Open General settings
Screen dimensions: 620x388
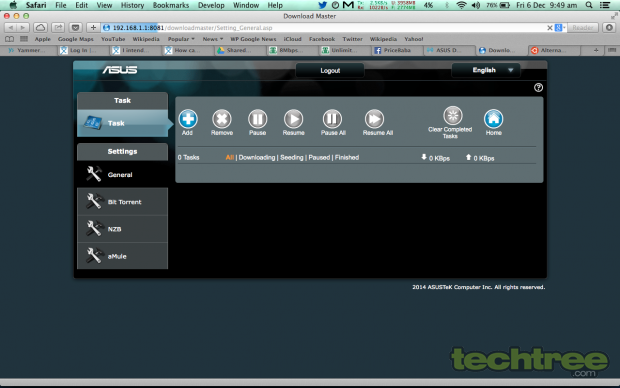pos(122,174)
